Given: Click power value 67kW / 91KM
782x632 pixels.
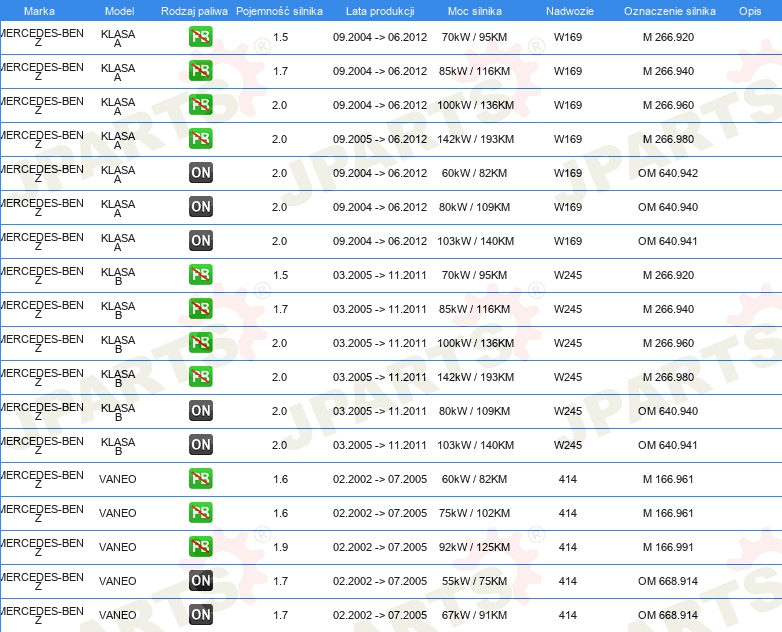Looking at the screenshot, I should pyautogui.click(x=474, y=615).
